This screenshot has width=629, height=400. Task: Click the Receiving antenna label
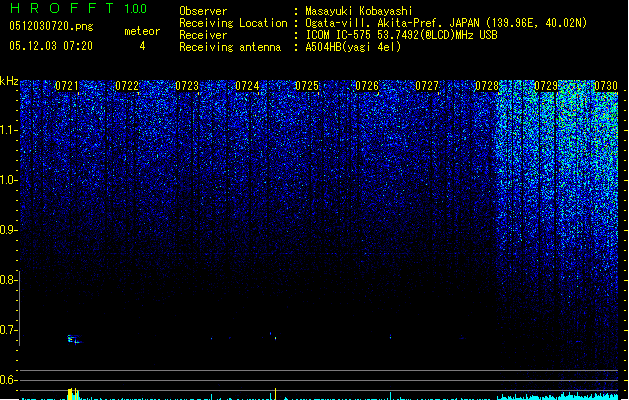pyautogui.click(x=230, y=47)
